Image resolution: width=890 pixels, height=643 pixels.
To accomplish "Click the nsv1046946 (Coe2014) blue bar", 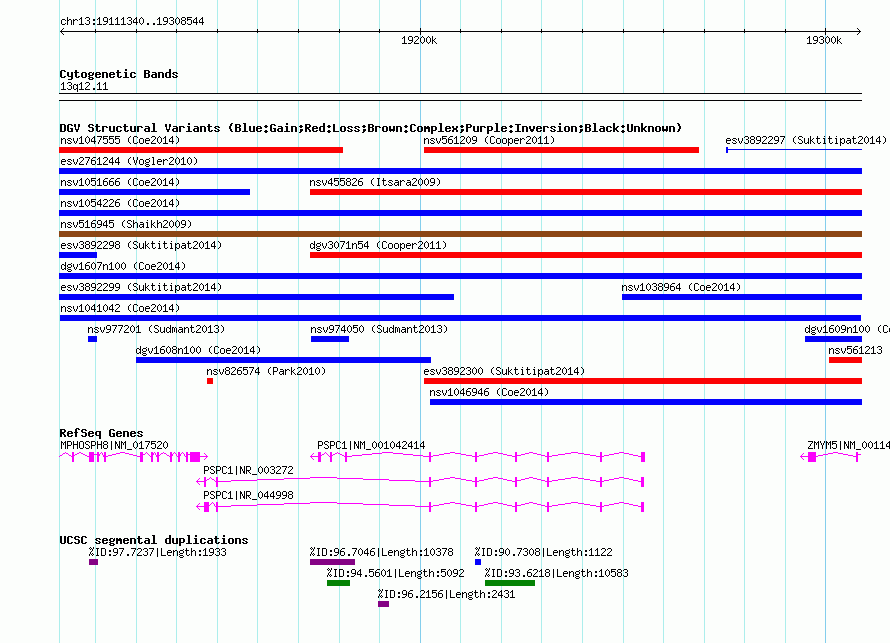I will (646, 402).
